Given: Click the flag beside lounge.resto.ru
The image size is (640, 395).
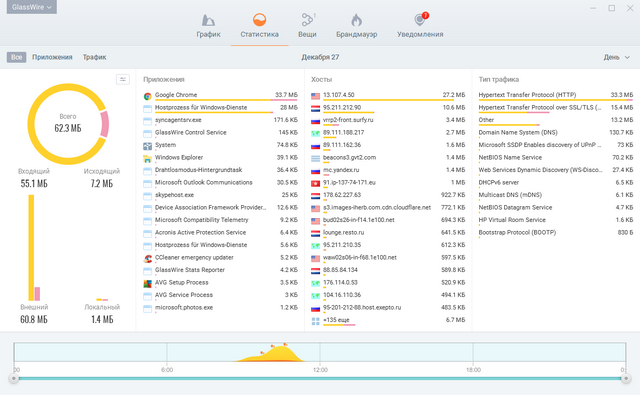Looking at the screenshot, I should coord(316,234).
